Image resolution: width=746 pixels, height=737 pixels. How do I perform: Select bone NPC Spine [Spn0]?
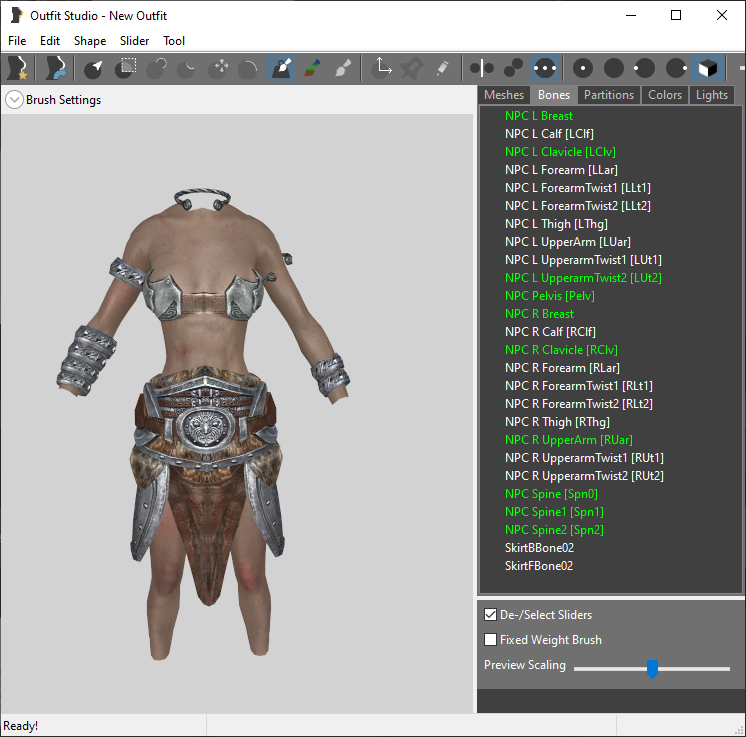(x=551, y=494)
